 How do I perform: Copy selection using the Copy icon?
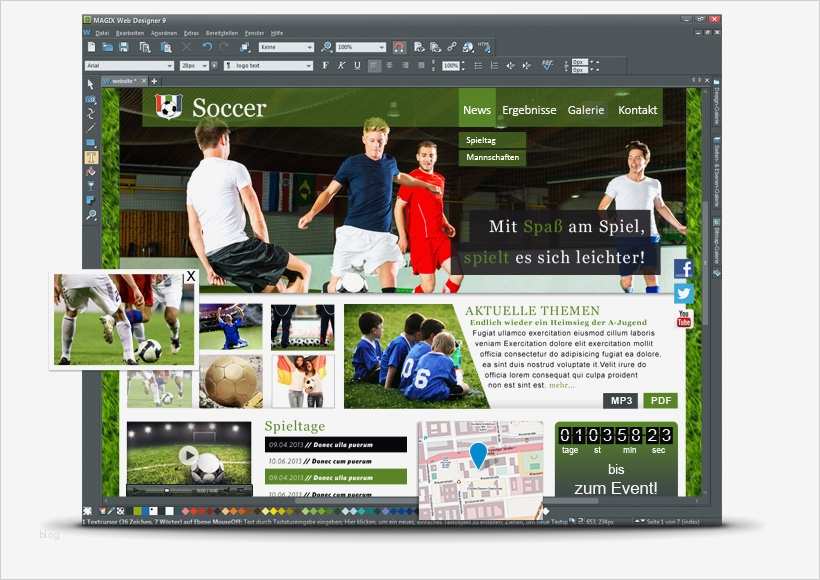coord(145,47)
